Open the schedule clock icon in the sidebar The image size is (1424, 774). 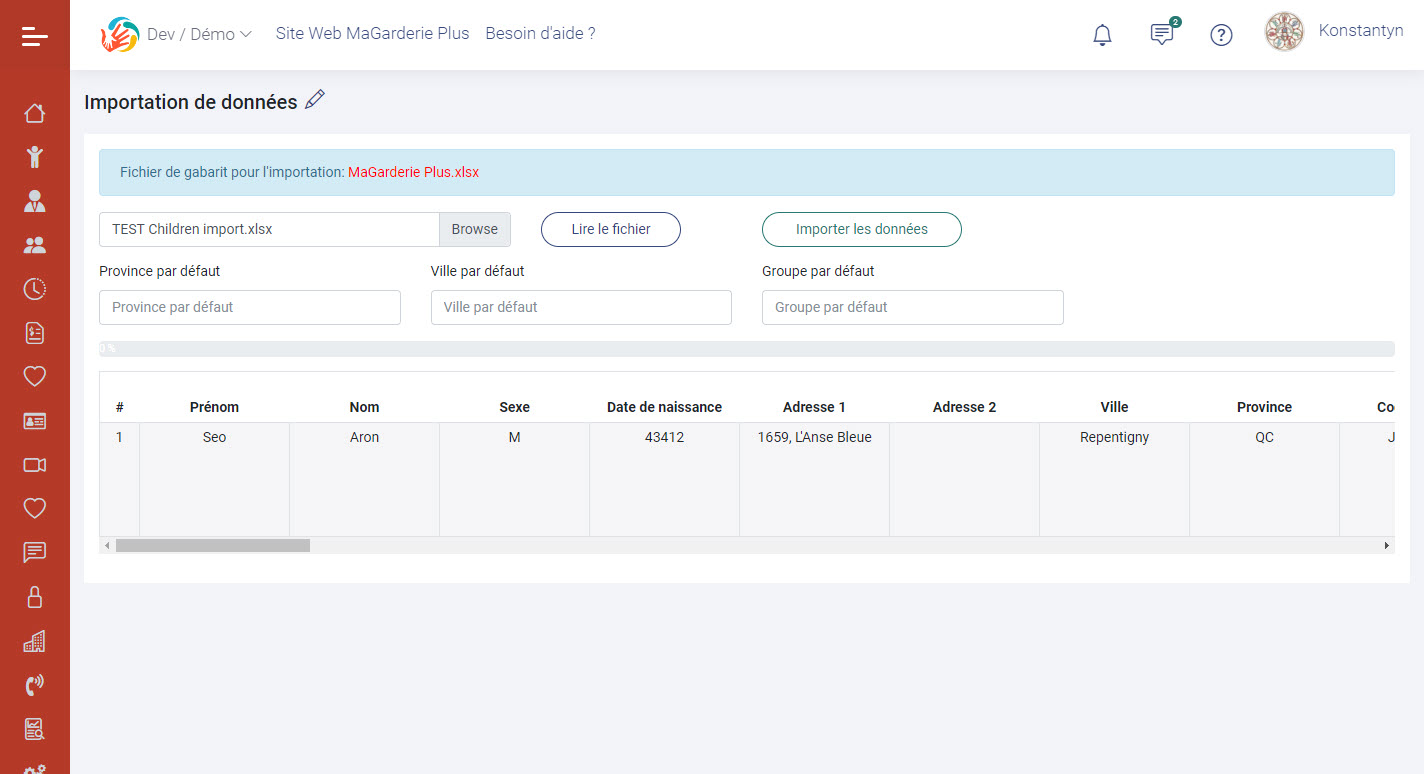(34, 289)
